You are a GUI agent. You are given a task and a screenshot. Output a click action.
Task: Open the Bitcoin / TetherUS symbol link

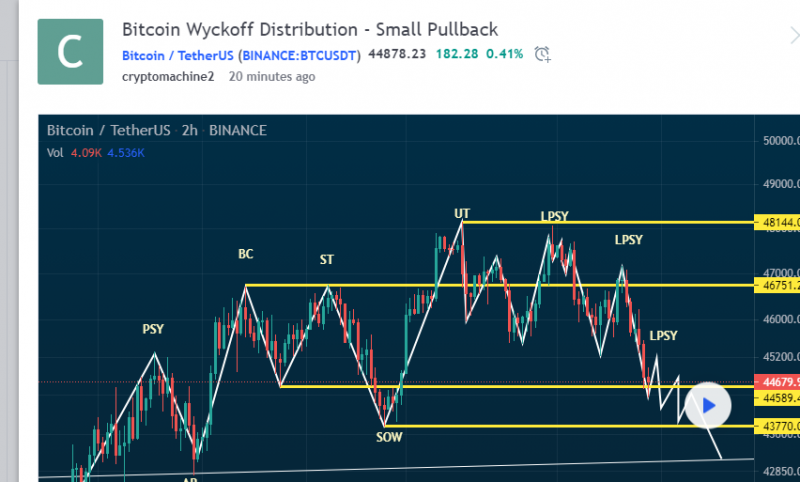click(x=241, y=55)
